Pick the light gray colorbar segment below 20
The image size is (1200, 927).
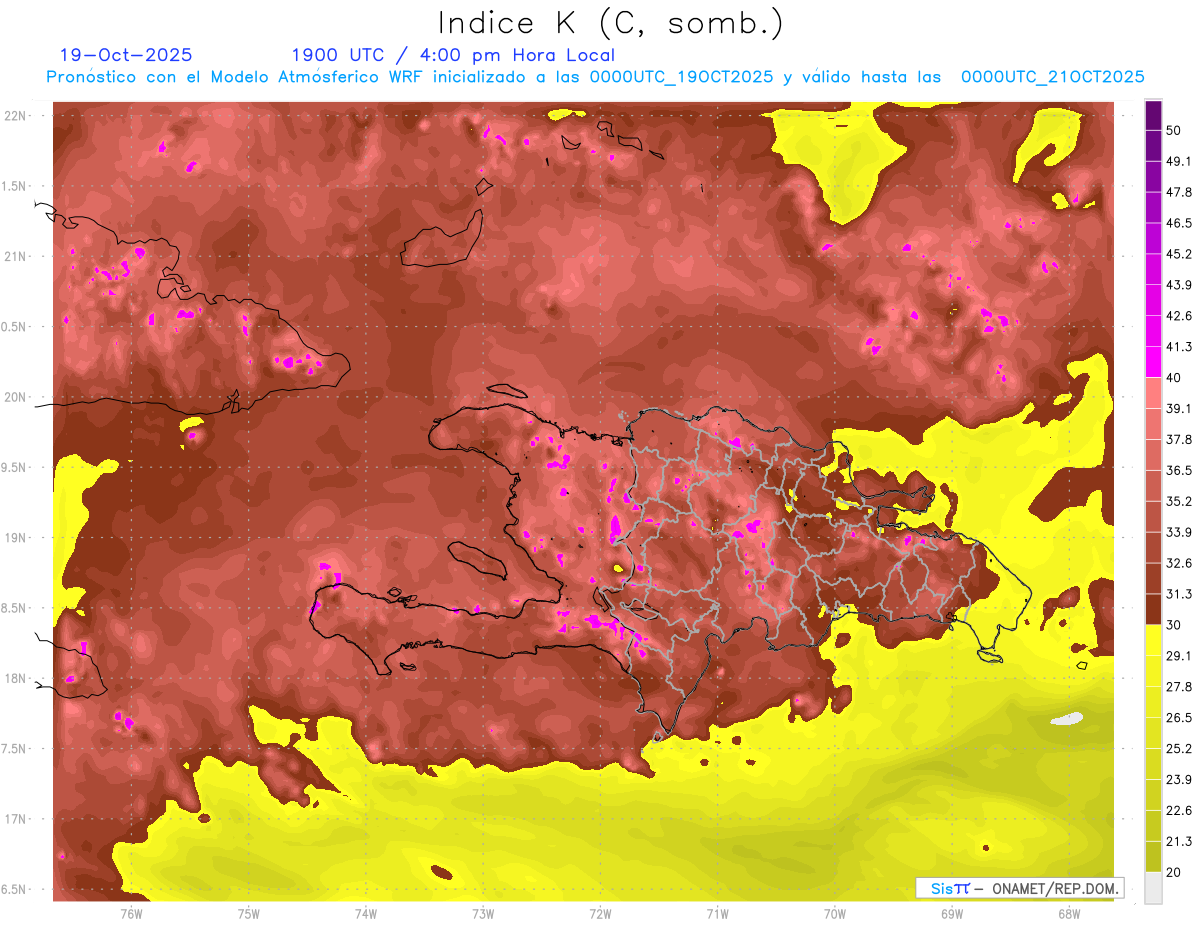[x=1153, y=888]
